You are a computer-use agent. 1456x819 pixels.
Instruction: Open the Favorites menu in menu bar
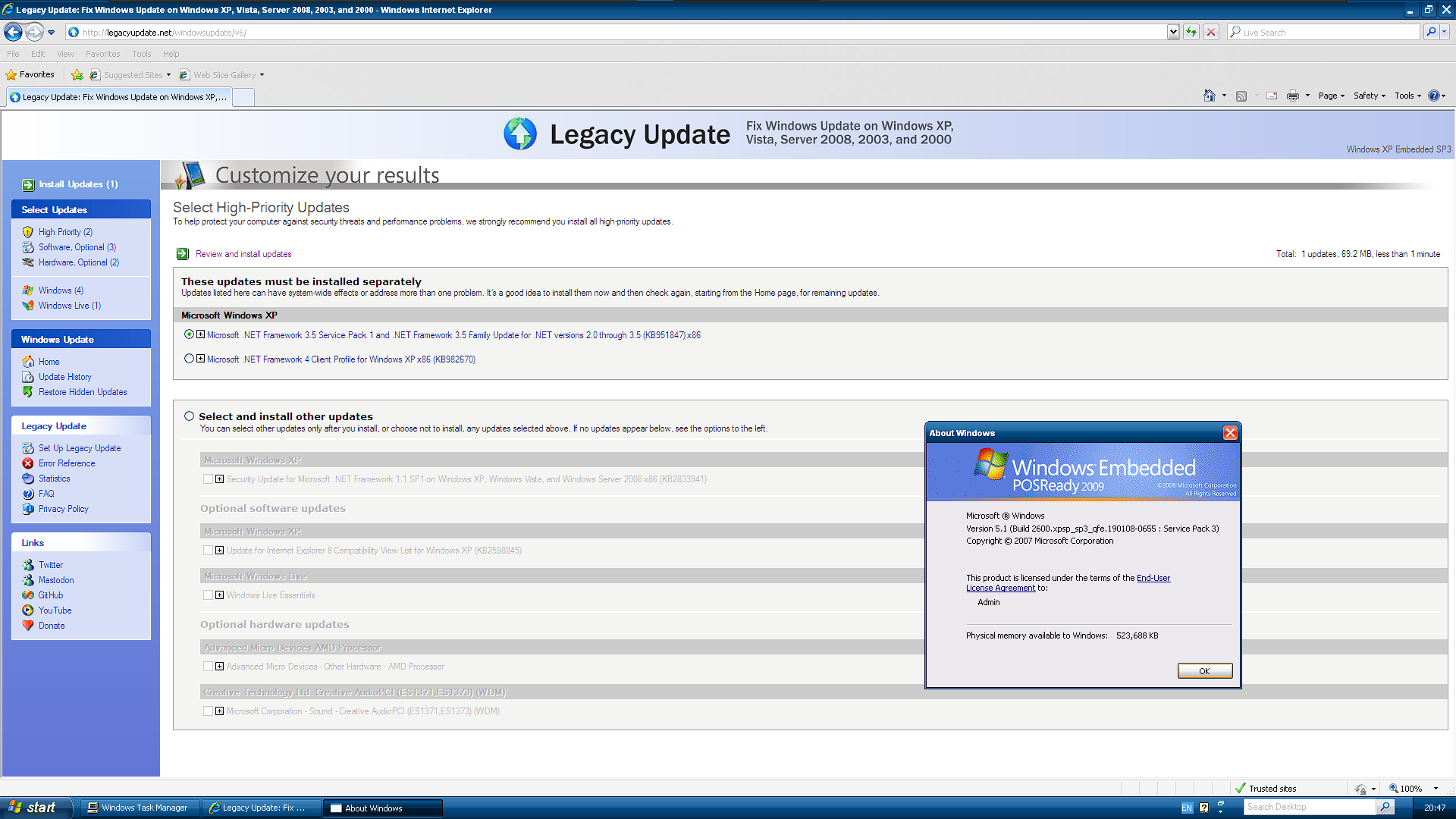coord(102,54)
